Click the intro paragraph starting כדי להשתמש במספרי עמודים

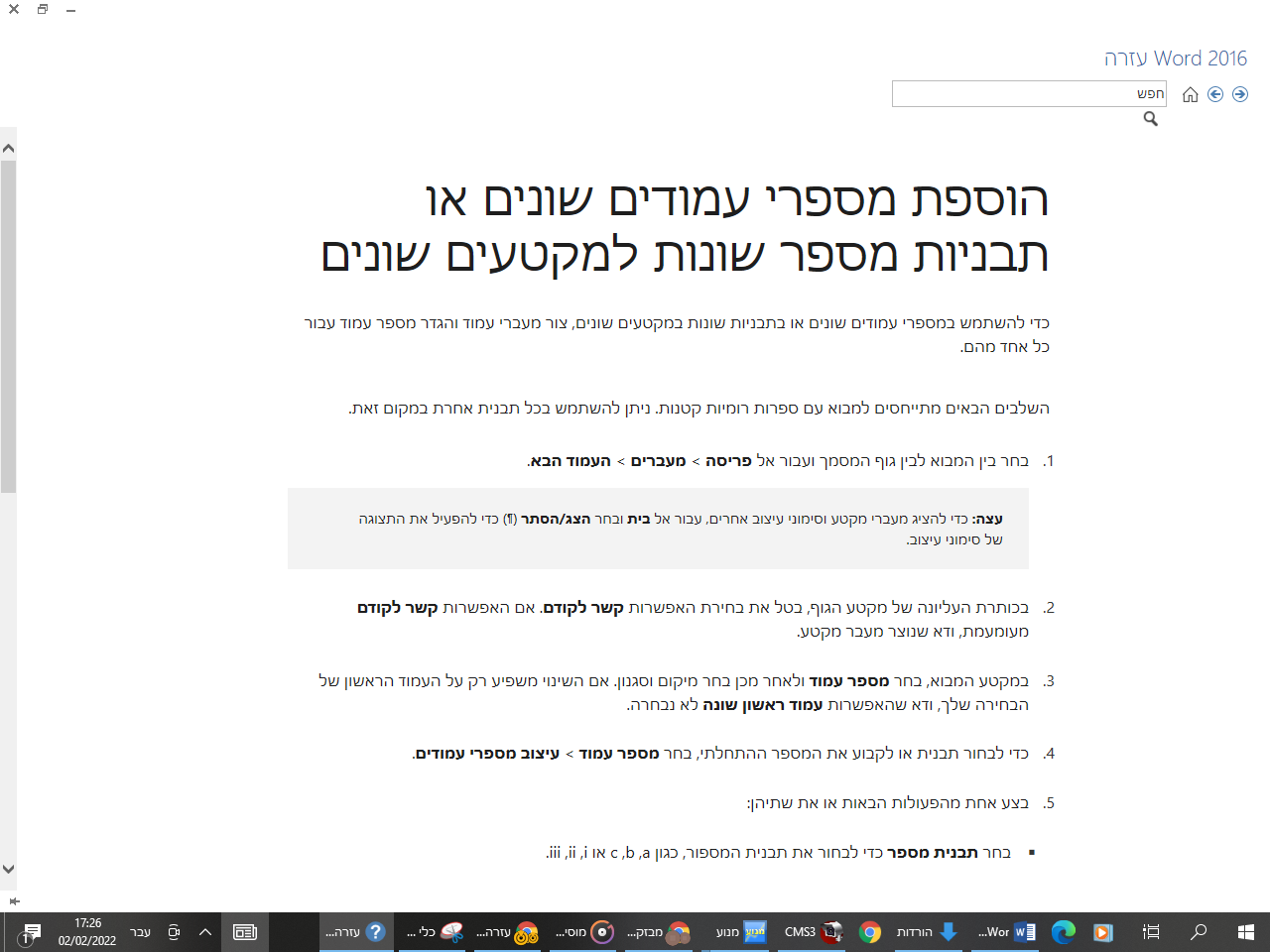point(677,335)
